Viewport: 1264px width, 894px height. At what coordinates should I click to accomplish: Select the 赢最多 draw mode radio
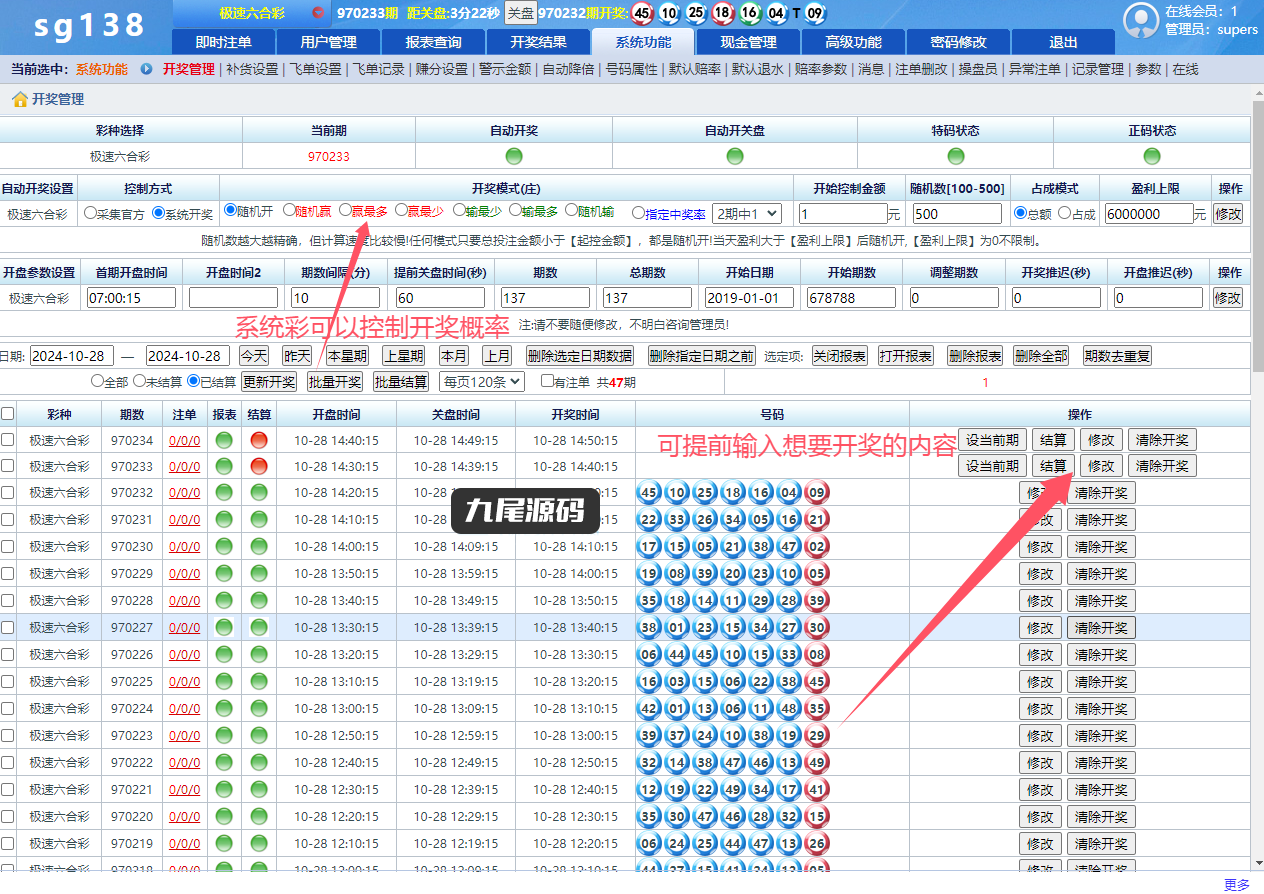pyautogui.click(x=345, y=211)
